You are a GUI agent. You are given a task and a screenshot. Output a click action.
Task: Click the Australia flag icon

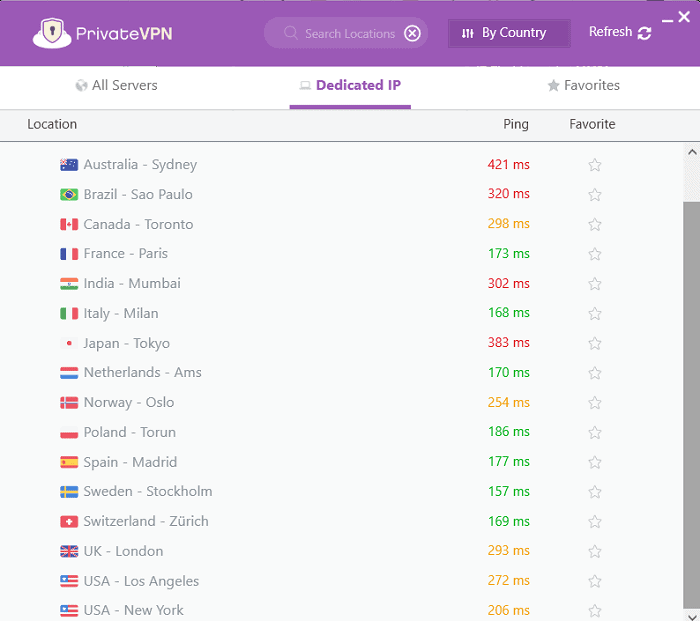point(69,165)
